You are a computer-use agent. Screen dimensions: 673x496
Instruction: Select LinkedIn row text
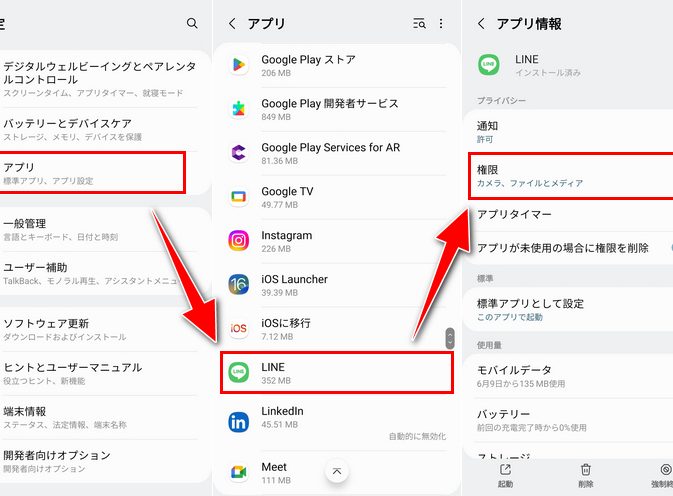click(x=282, y=417)
